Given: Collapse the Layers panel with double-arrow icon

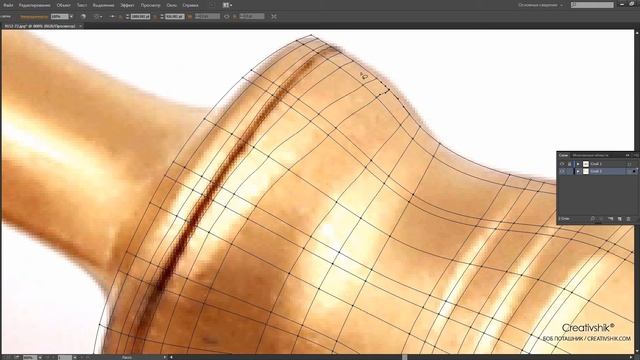Looking at the screenshot, I should (627, 155).
